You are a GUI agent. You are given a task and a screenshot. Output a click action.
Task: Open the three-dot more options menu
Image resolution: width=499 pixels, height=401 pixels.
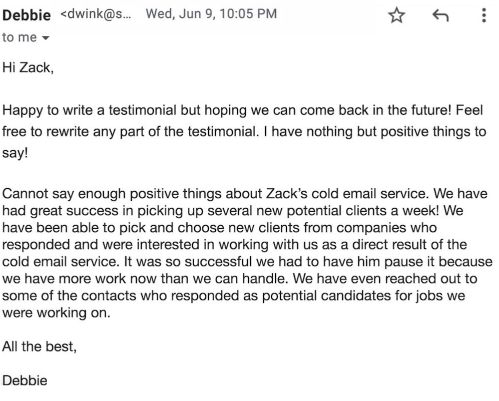pyautogui.click(x=484, y=15)
